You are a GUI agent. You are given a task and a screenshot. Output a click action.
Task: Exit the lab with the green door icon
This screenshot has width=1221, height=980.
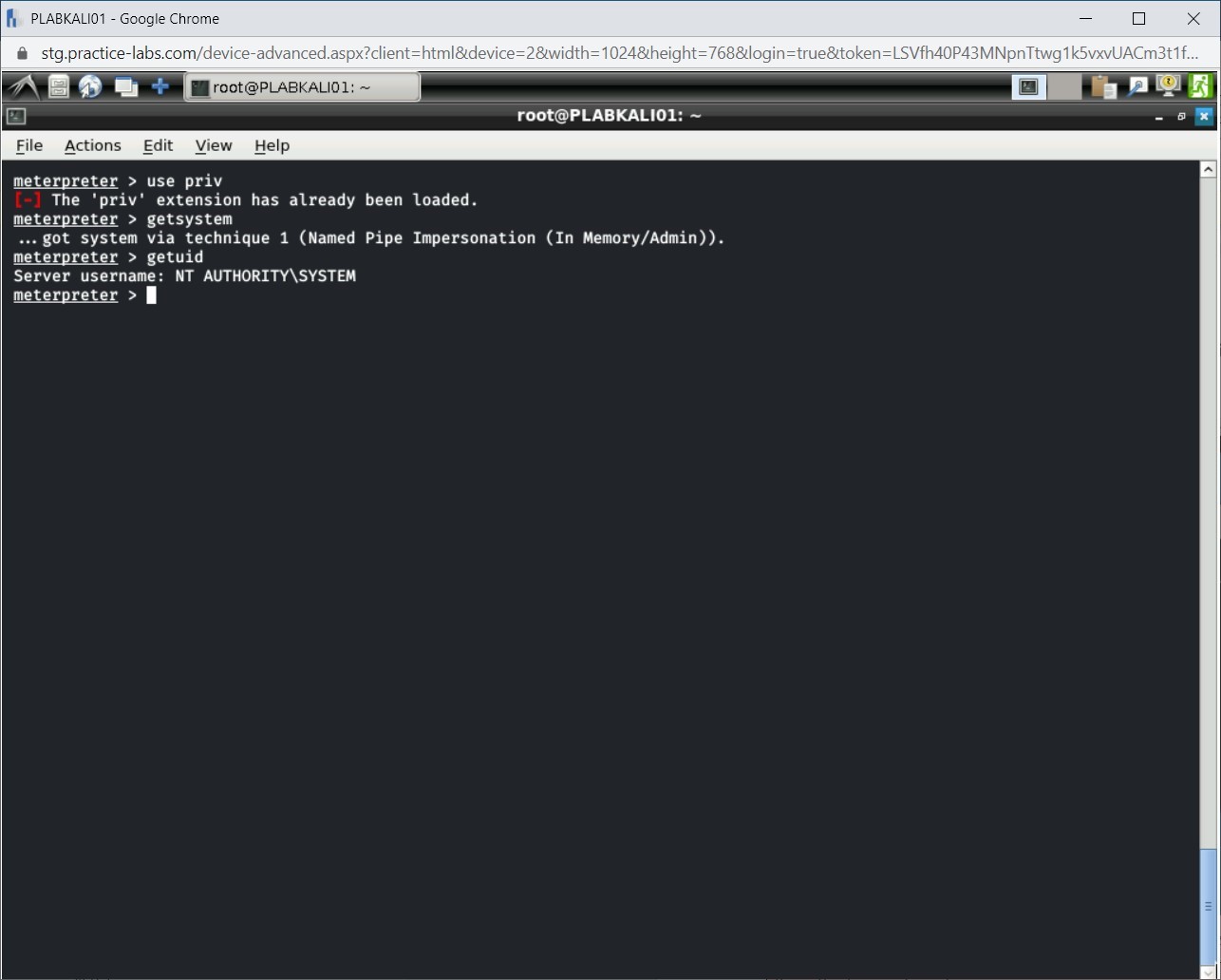pyautogui.click(x=1200, y=86)
